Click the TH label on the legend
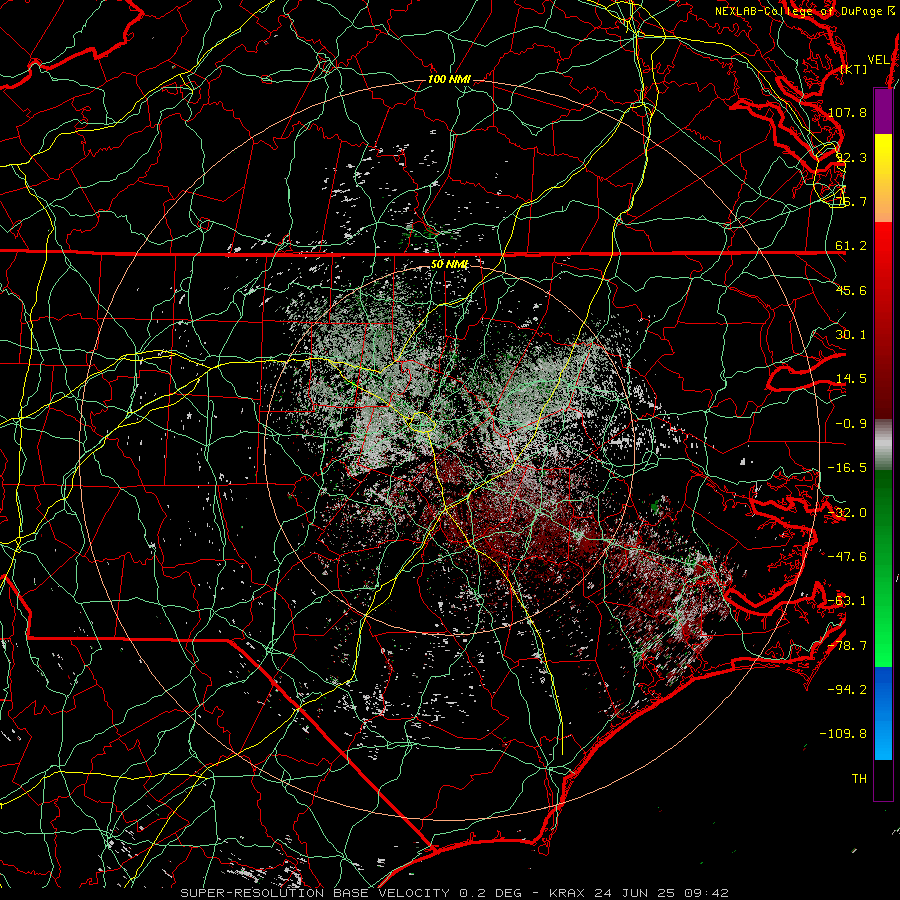The height and width of the screenshot is (900, 900). click(x=859, y=779)
